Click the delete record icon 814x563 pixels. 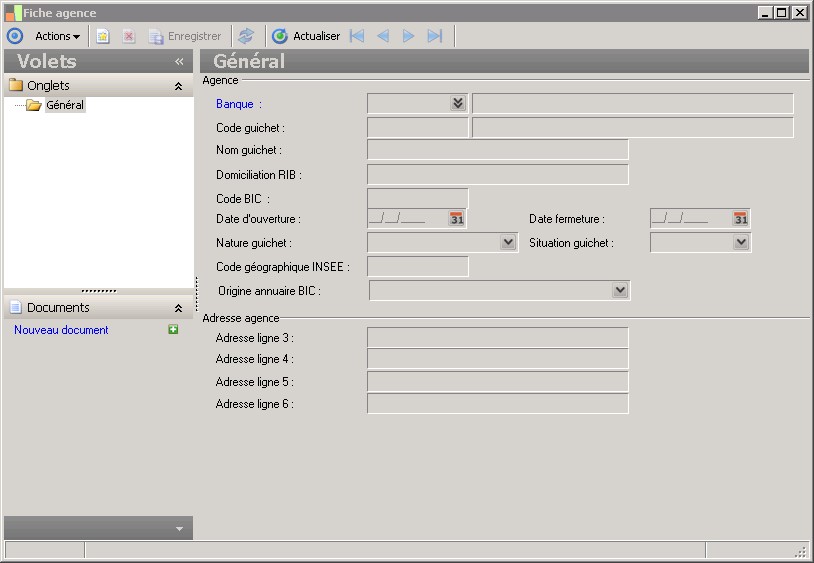(x=129, y=36)
